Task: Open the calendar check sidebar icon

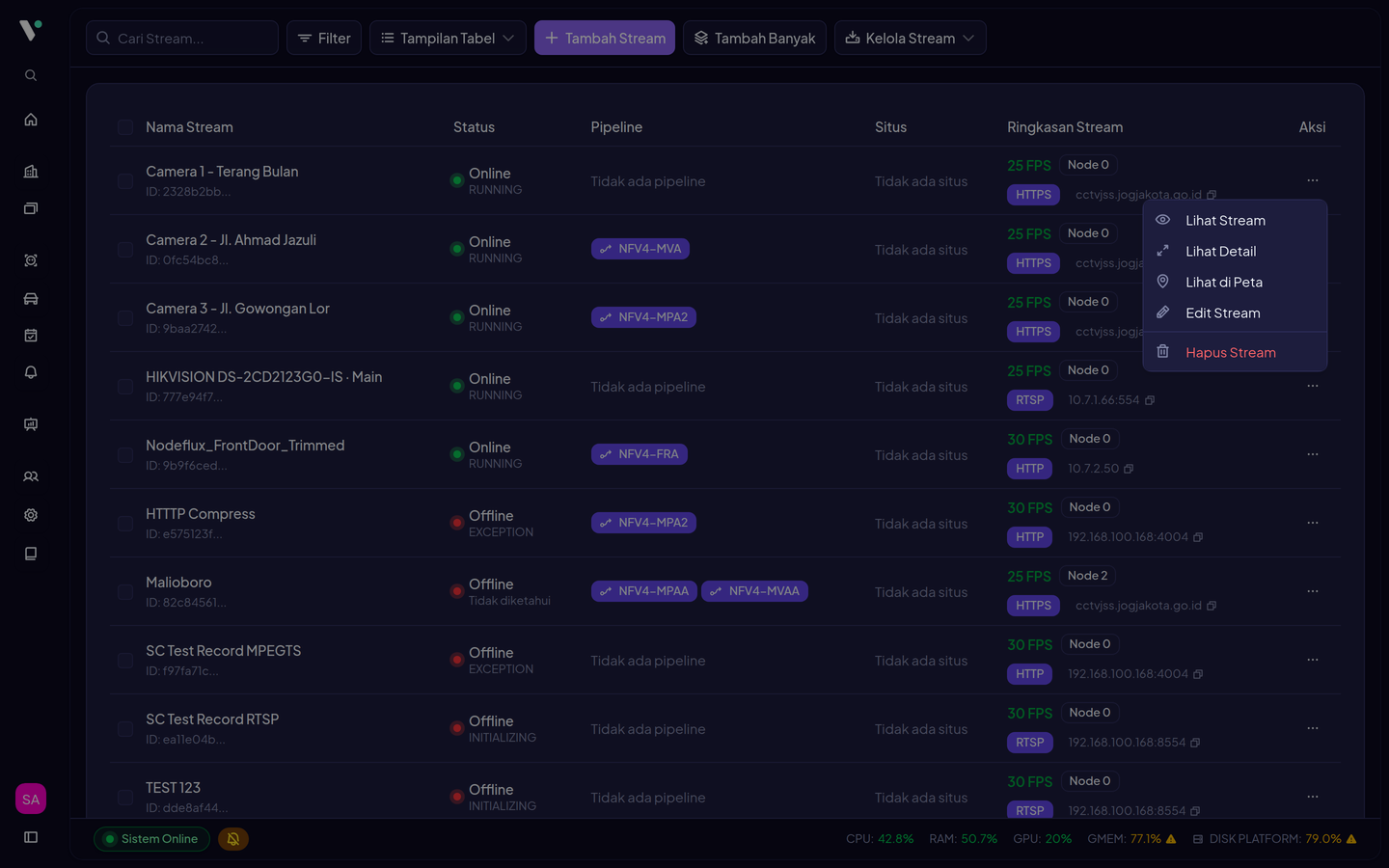Action: point(31,336)
